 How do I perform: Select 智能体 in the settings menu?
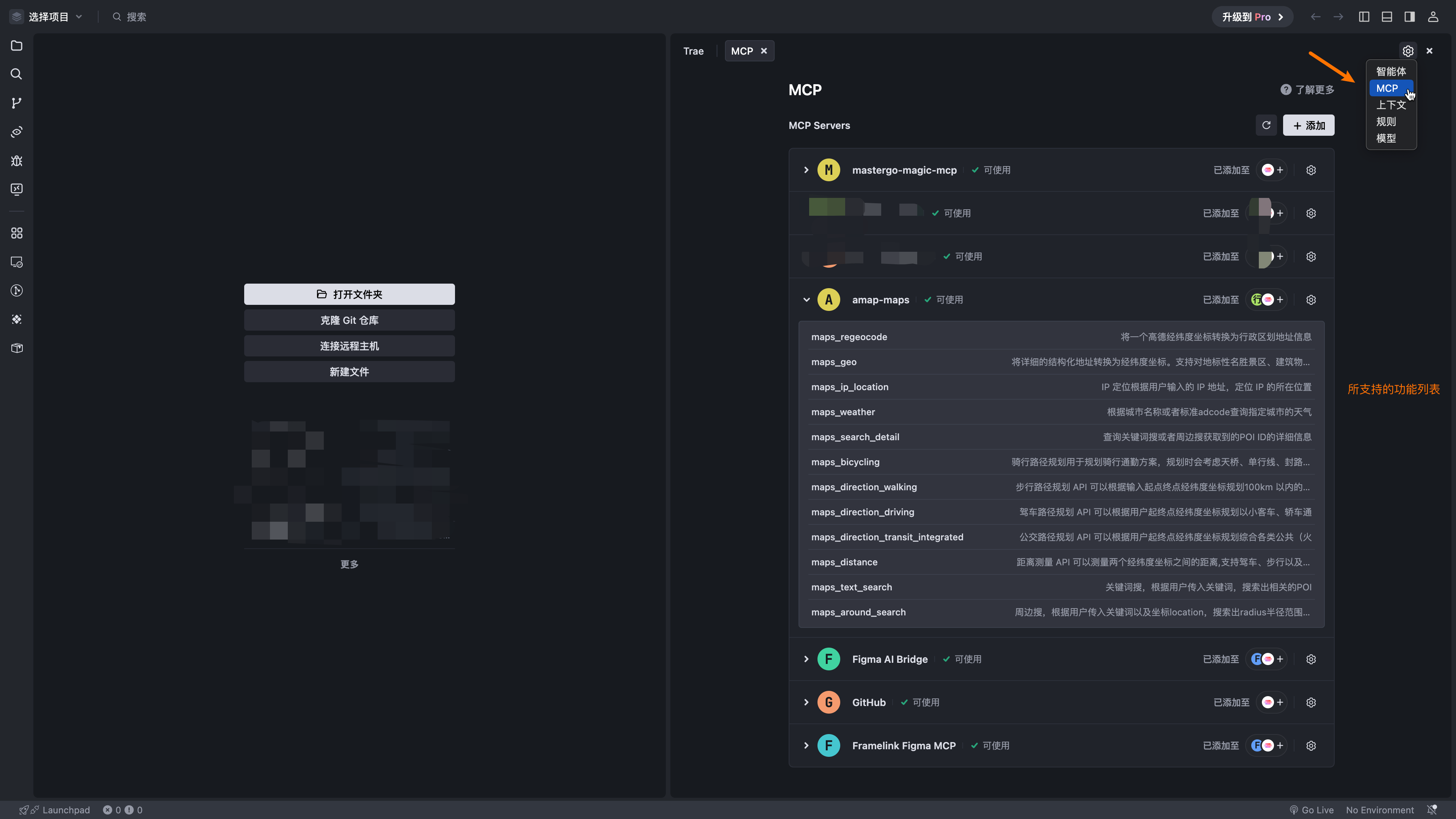pyautogui.click(x=1390, y=71)
